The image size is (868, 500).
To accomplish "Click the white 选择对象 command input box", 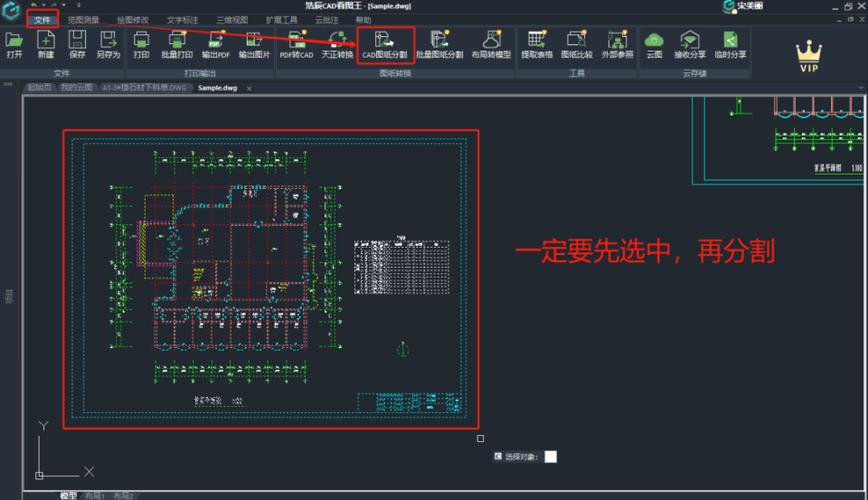I will (x=550, y=457).
